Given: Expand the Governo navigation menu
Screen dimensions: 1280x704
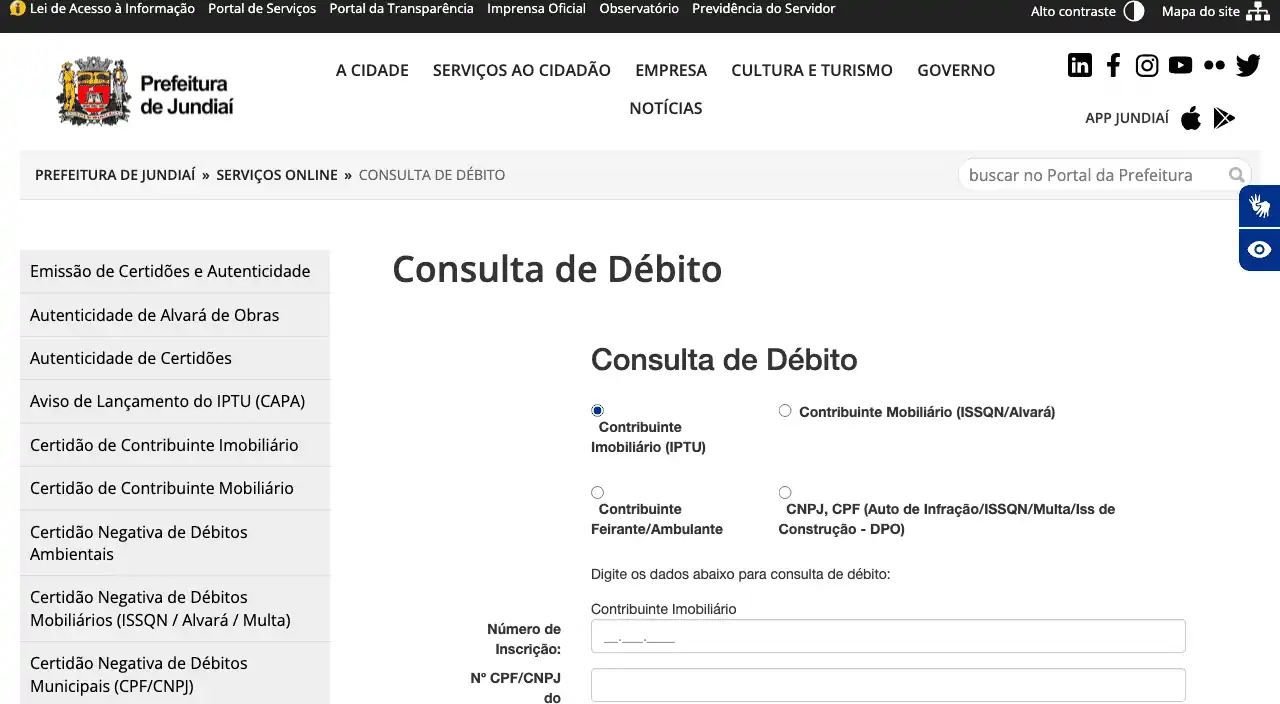Looking at the screenshot, I should click(956, 70).
